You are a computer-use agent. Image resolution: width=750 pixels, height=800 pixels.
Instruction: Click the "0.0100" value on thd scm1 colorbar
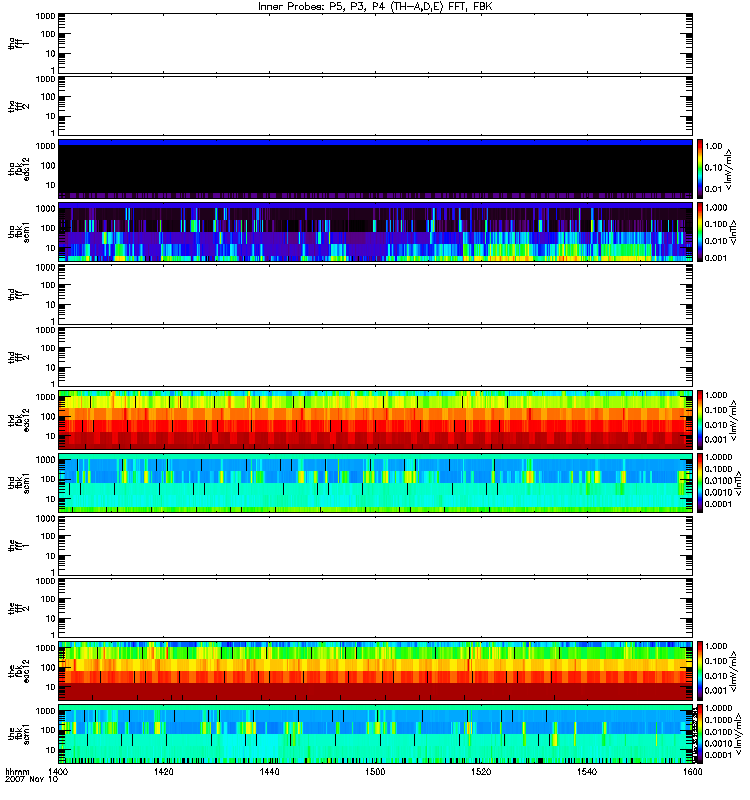[718, 481]
